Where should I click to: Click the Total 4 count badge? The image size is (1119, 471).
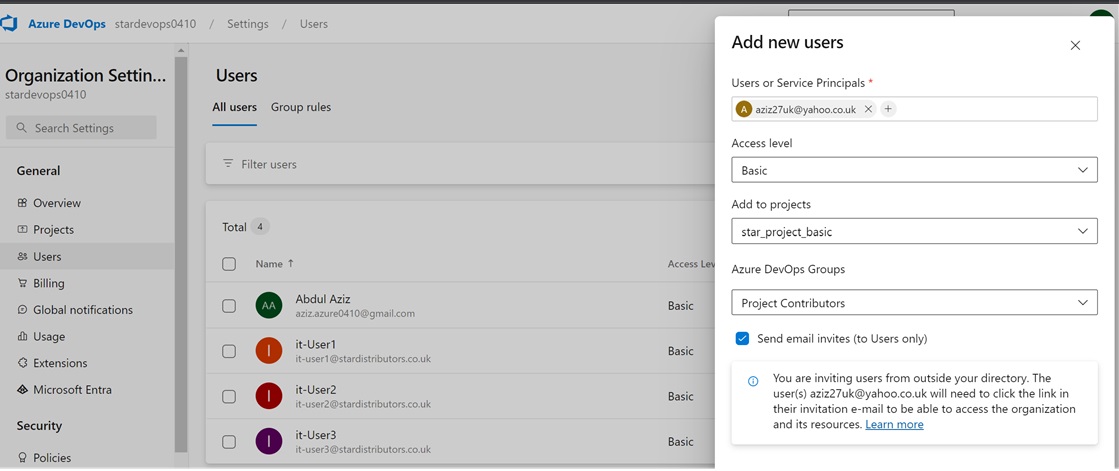(260, 227)
